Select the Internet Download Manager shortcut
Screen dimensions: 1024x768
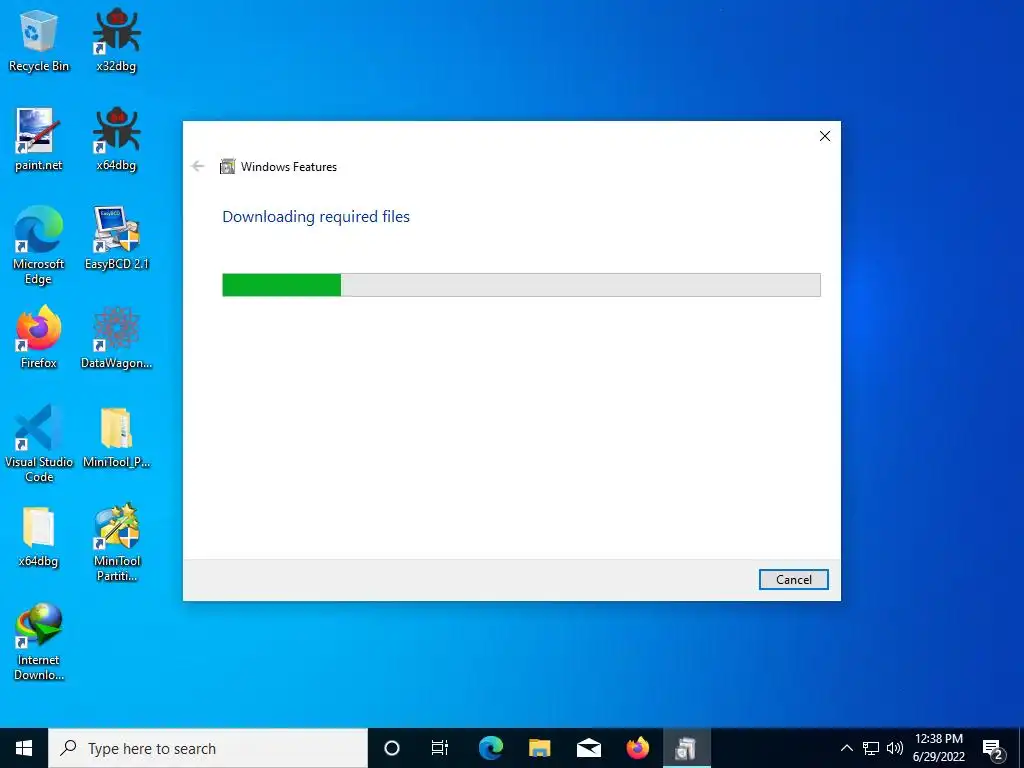click(39, 642)
